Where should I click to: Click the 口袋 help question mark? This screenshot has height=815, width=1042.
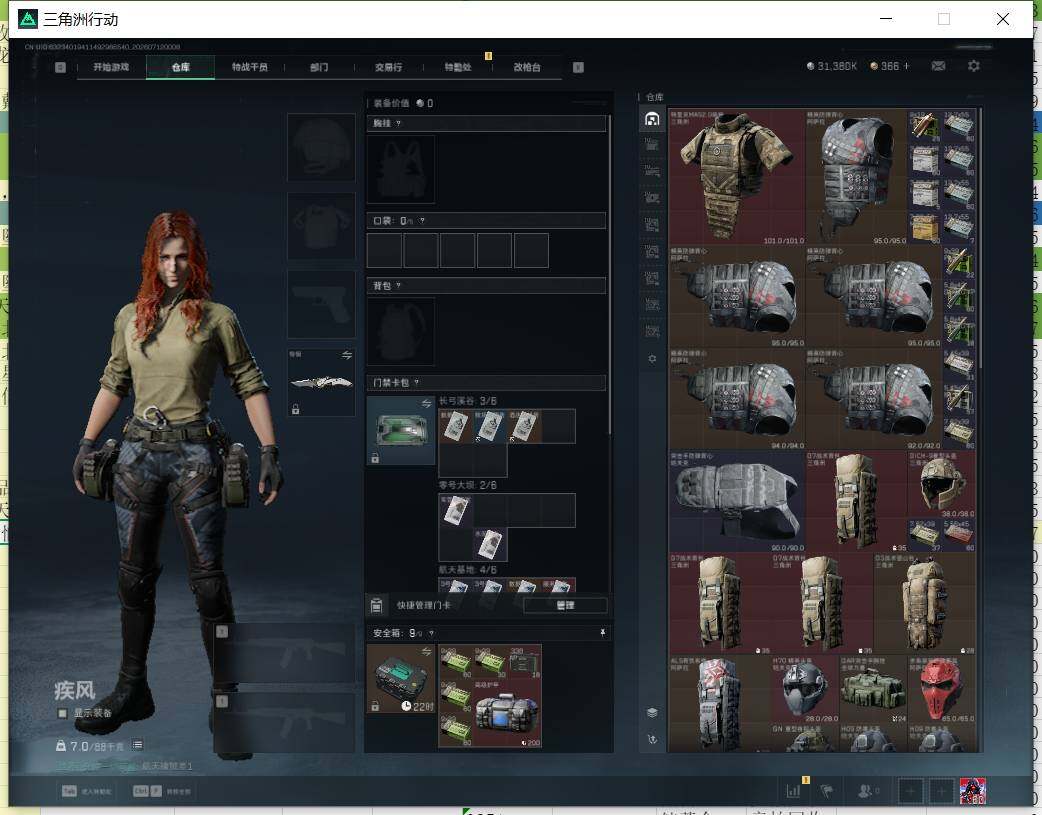[422, 221]
